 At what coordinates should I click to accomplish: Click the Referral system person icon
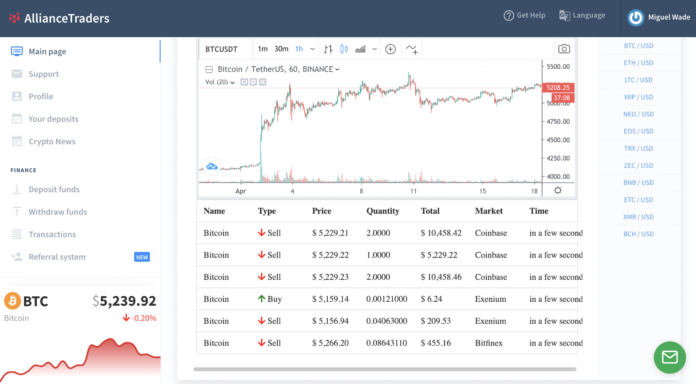[17, 257]
